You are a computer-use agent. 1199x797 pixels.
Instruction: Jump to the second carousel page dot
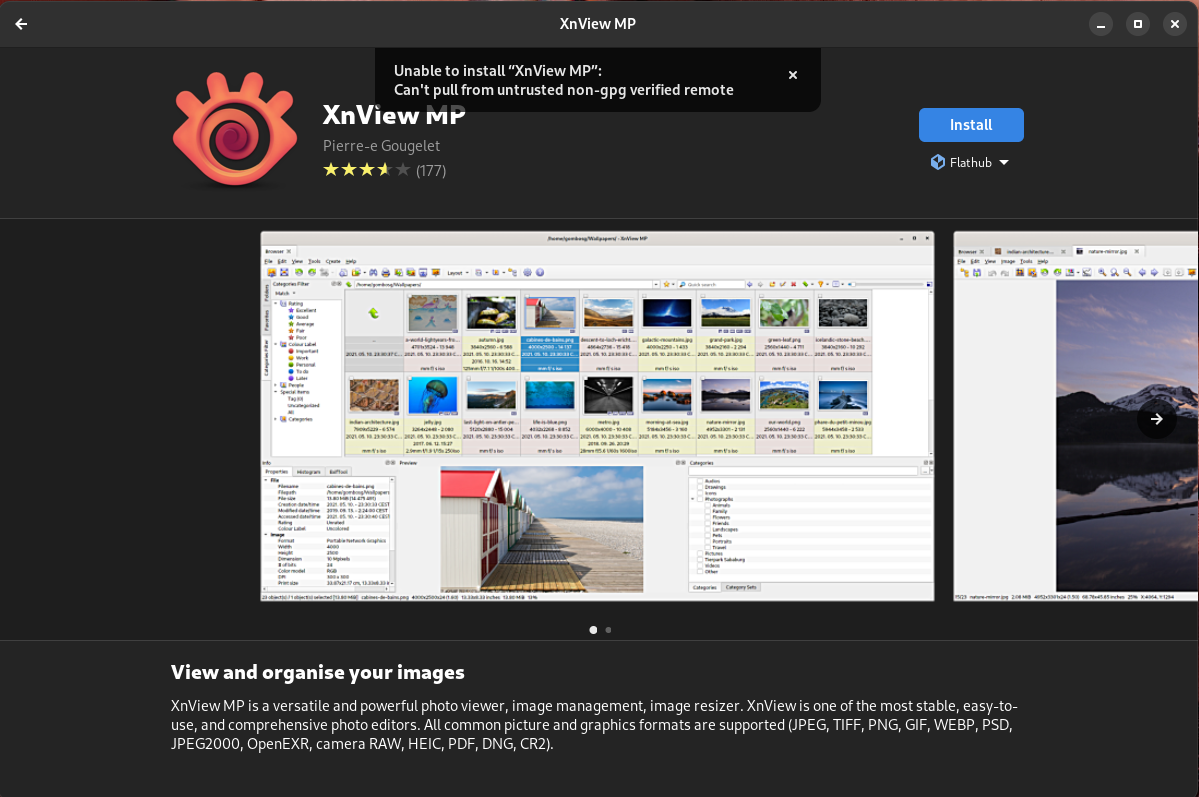click(608, 630)
